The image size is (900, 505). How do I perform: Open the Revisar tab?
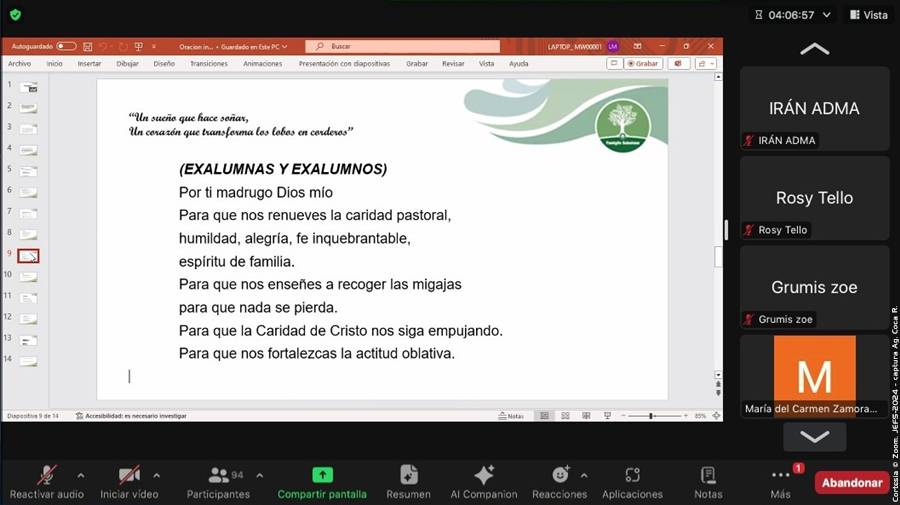pos(453,64)
